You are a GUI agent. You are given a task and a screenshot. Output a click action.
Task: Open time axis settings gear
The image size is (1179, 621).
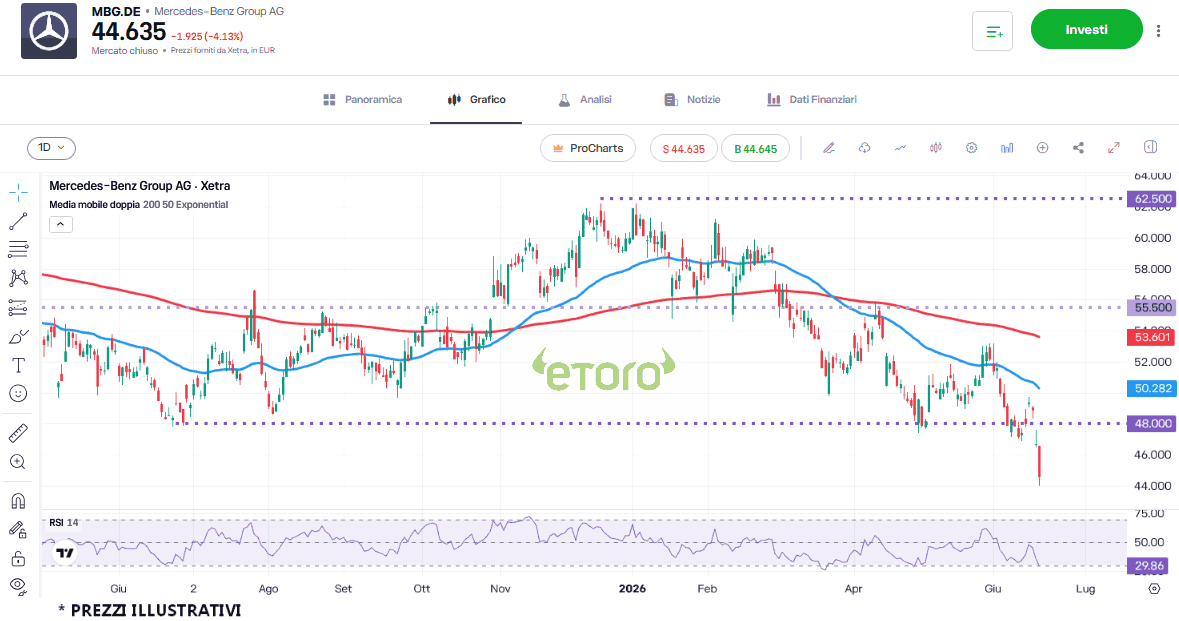pos(1154,589)
